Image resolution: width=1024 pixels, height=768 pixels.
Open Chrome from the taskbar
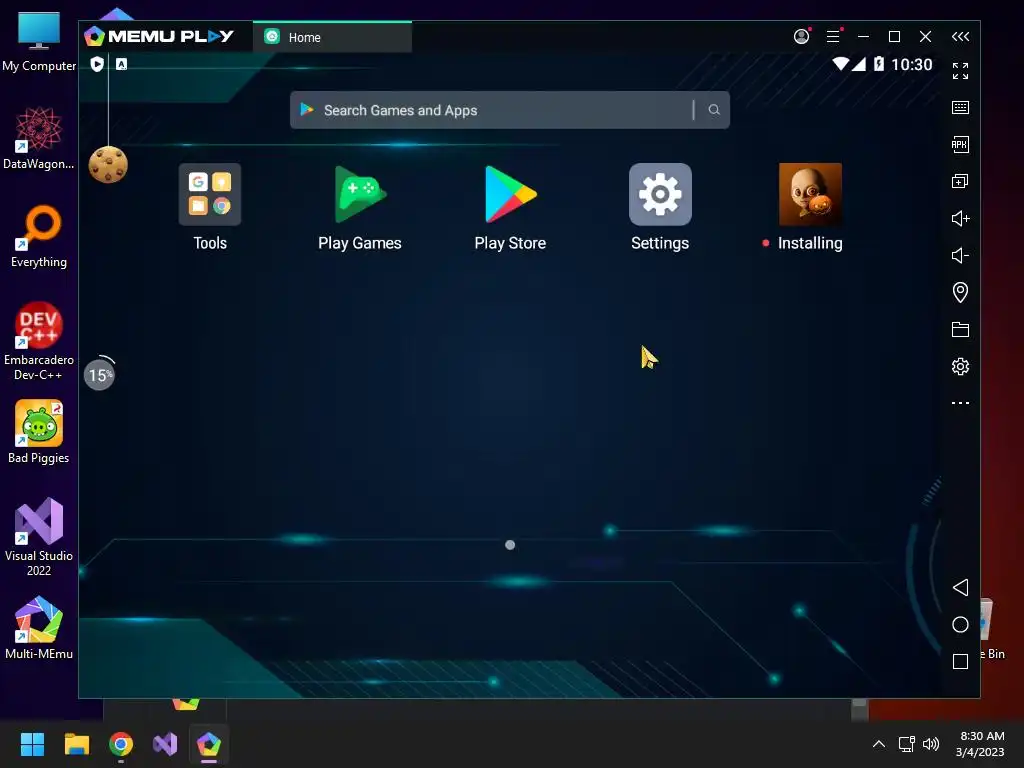point(121,744)
